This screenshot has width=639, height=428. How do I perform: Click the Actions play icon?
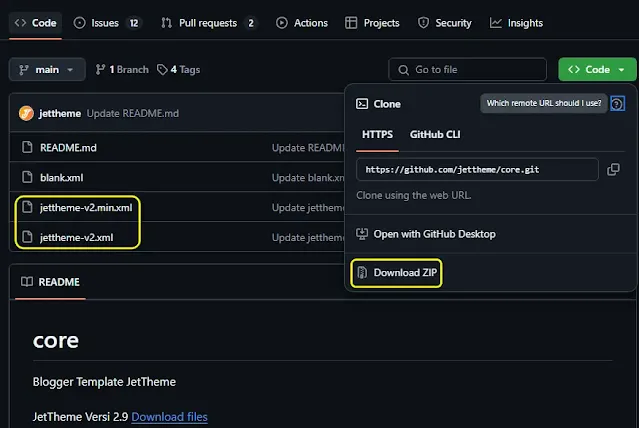pyautogui.click(x=282, y=23)
